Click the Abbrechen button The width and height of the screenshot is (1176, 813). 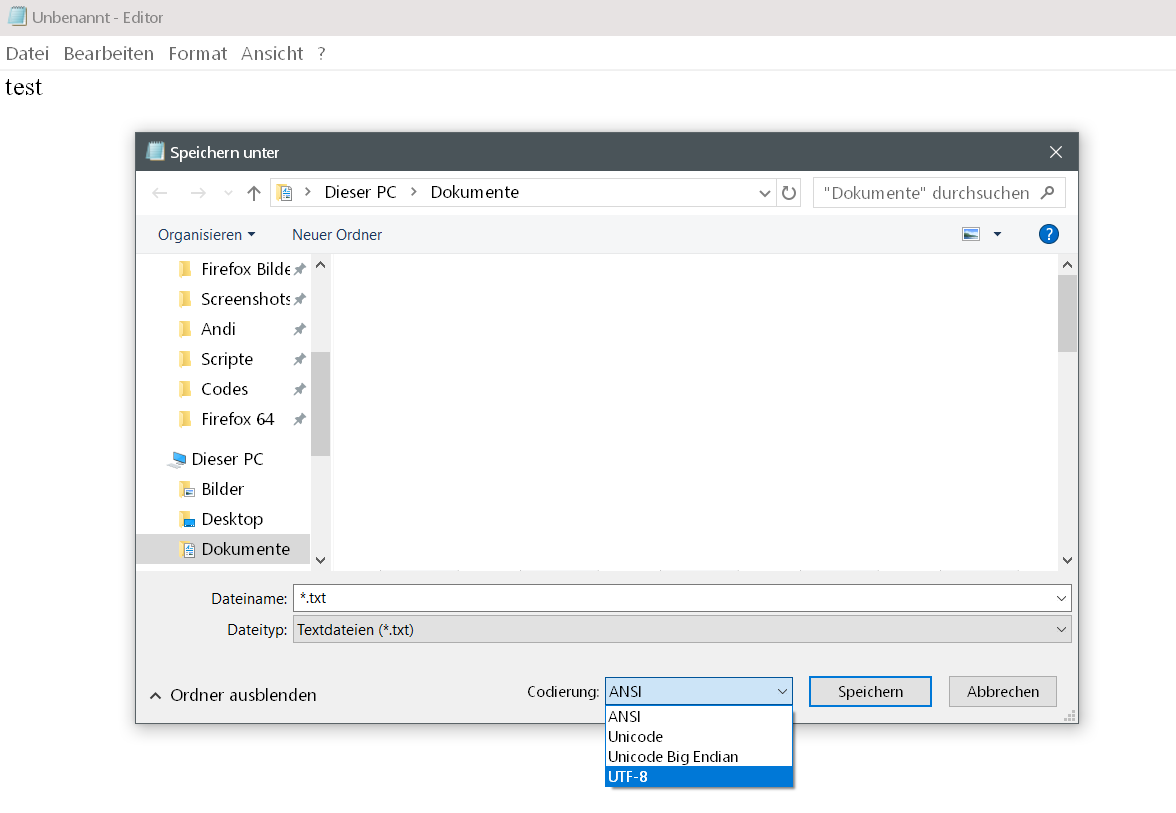(x=1002, y=691)
